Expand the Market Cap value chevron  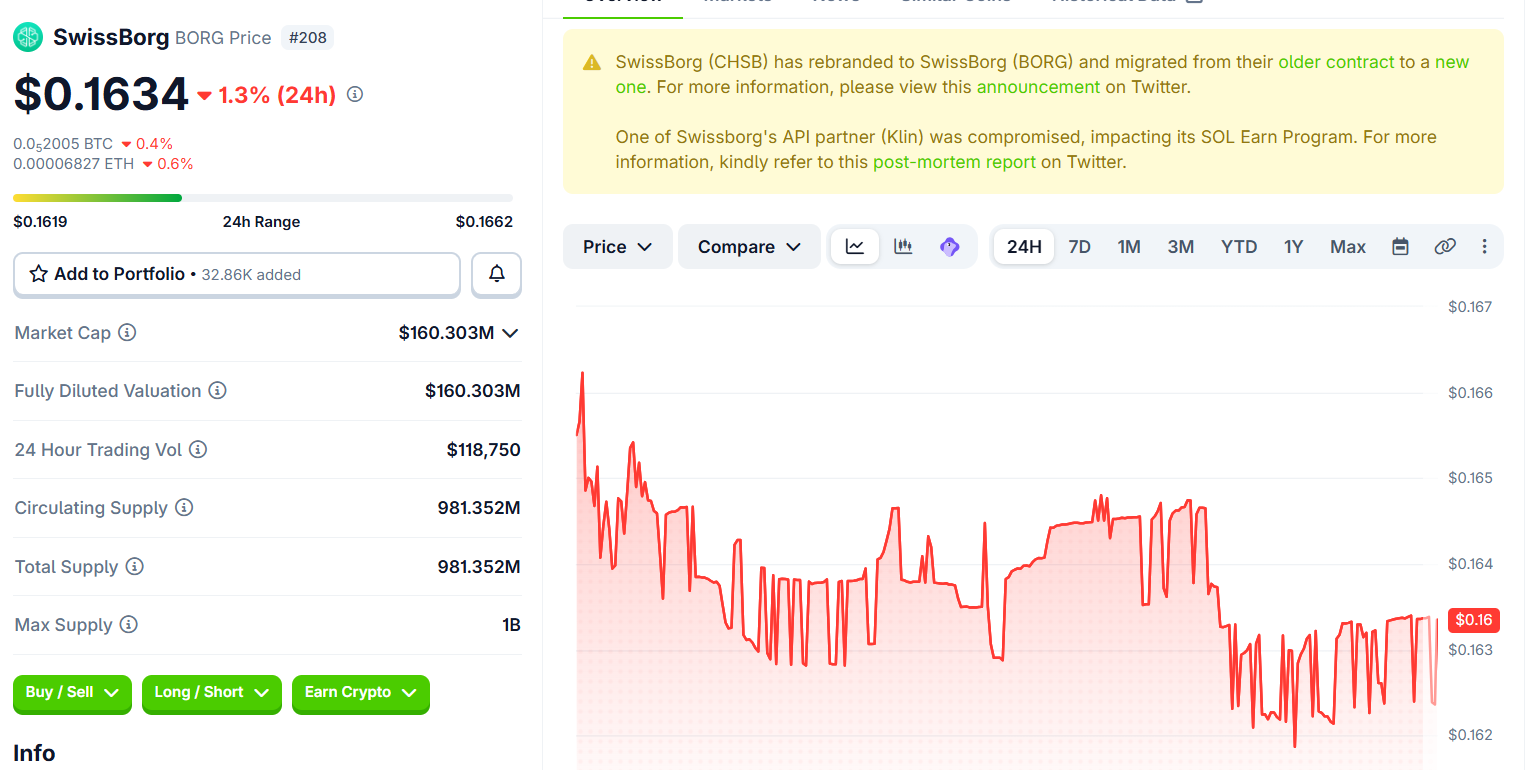[x=510, y=333]
